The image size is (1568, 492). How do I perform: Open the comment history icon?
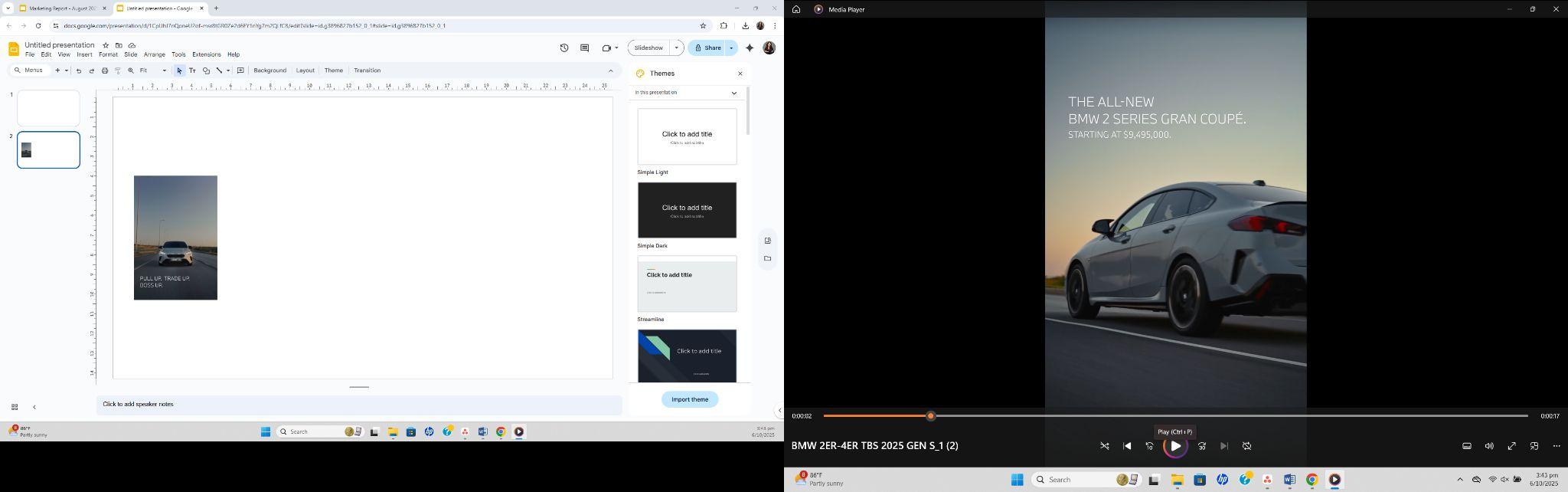click(x=585, y=48)
